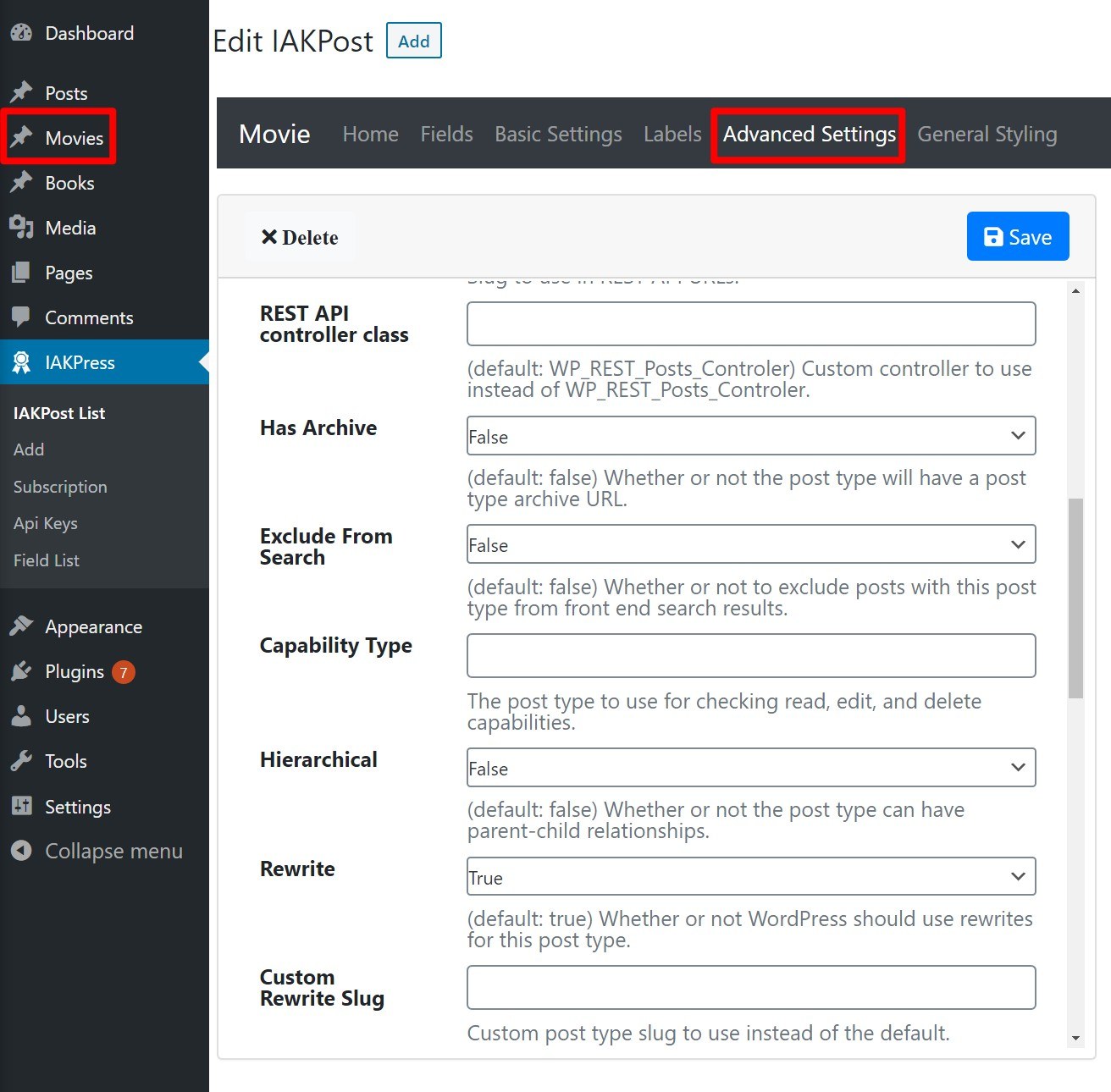Image resolution: width=1111 pixels, height=1092 pixels.
Task: Click the scrollbar down arrow
Action: click(1076, 1039)
